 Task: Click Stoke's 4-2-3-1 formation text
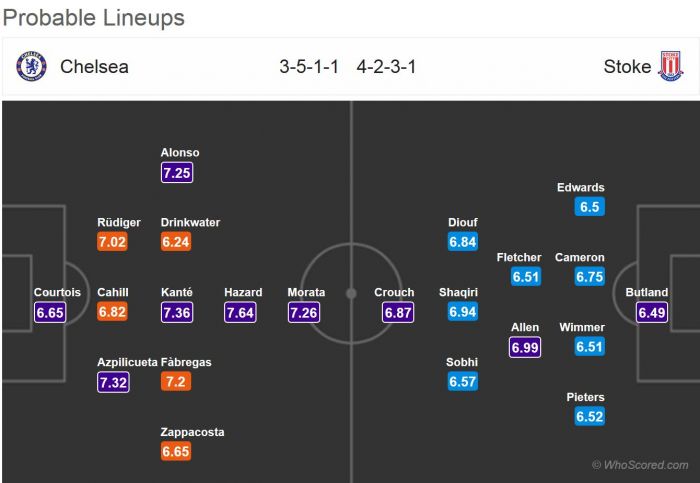click(386, 67)
